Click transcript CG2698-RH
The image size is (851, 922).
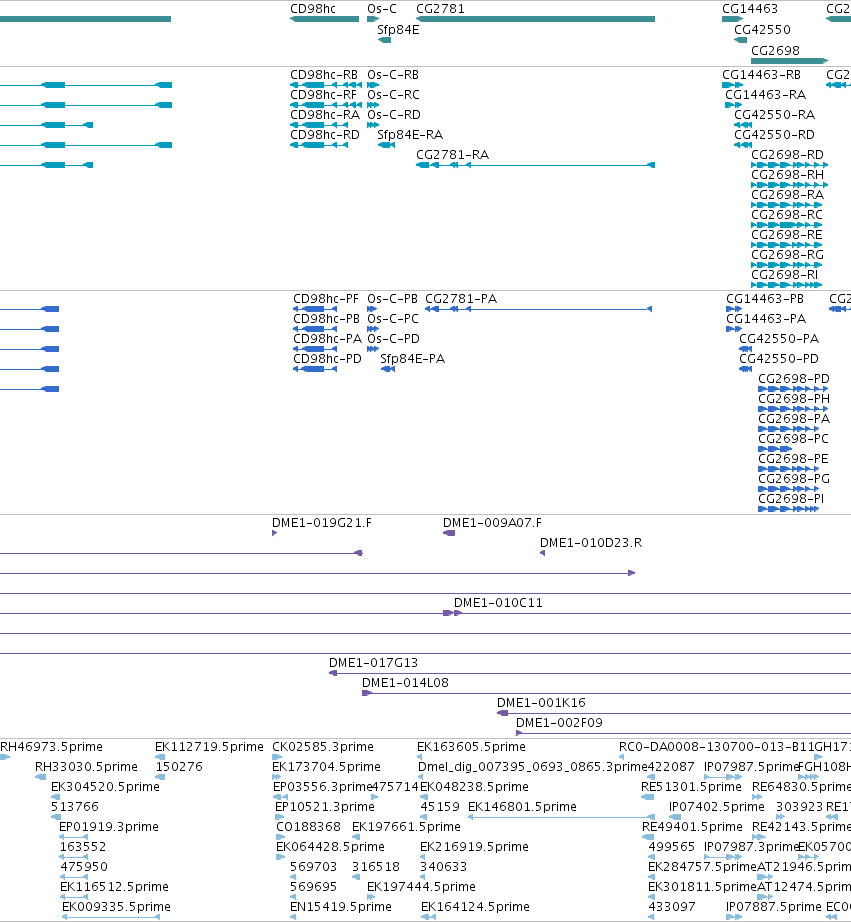pos(787,175)
